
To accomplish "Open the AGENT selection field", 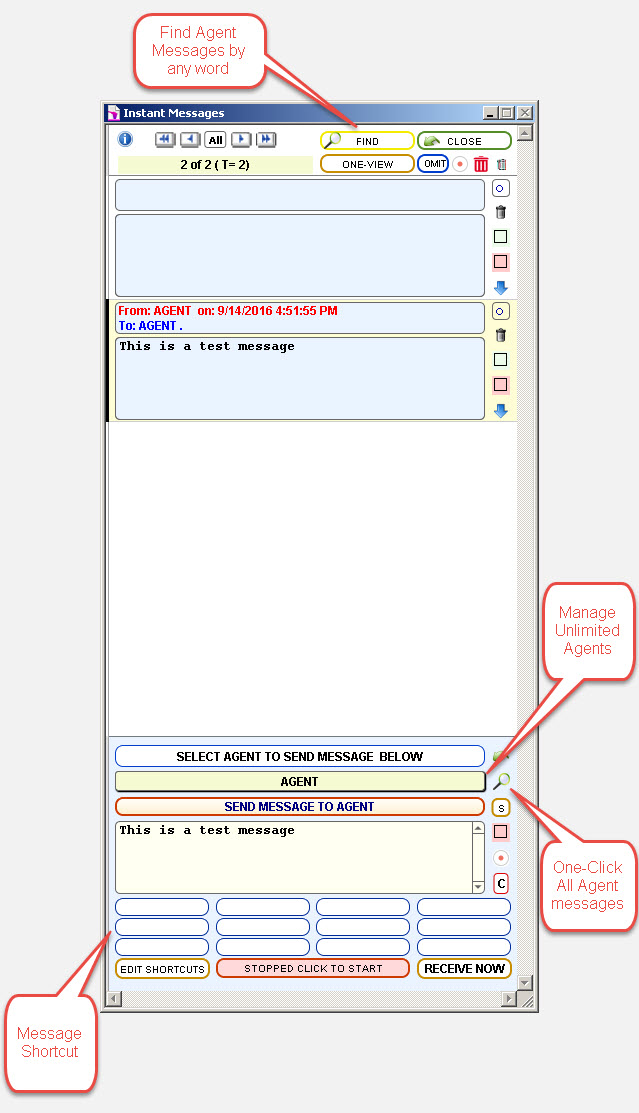I will [x=299, y=782].
